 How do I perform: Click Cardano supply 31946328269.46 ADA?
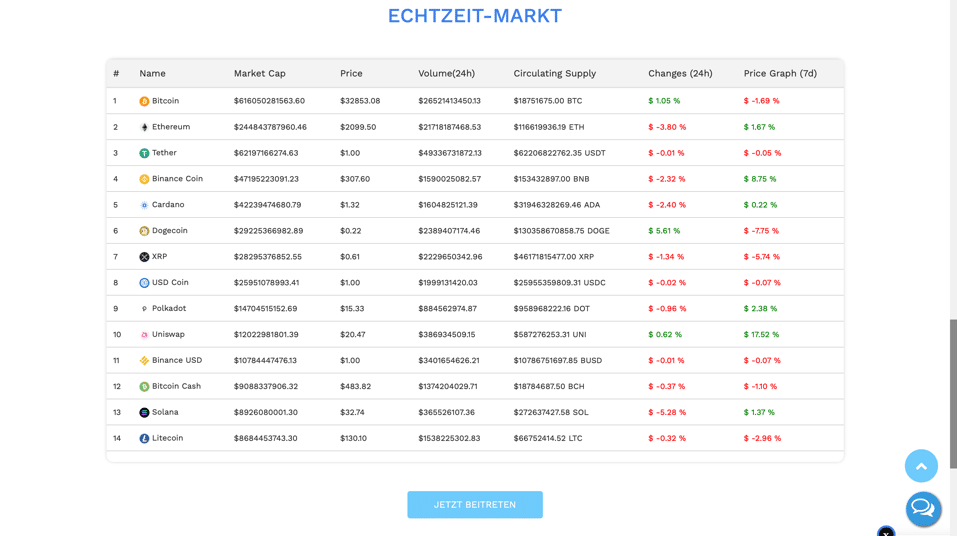pyautogui.click(x=557, y=205)
